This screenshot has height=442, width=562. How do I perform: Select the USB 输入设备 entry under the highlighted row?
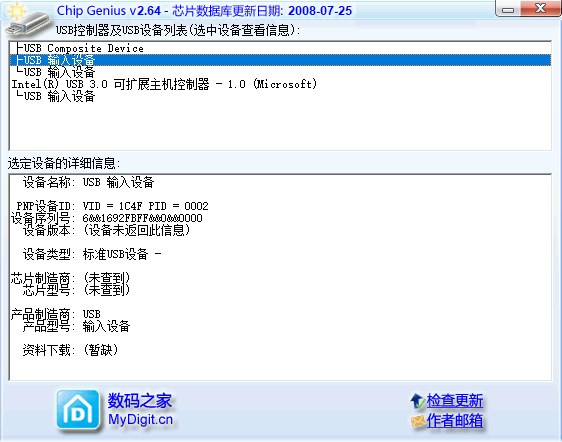(280, 72)
